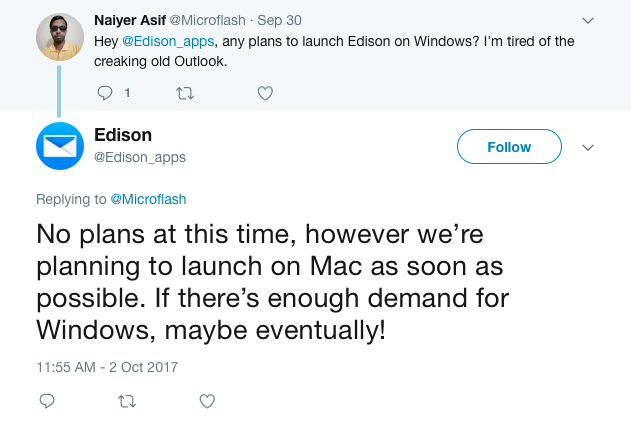Click the reply count 1 on first tweet
The height and width of the screenshot is (433, 631).
(127, 93)
